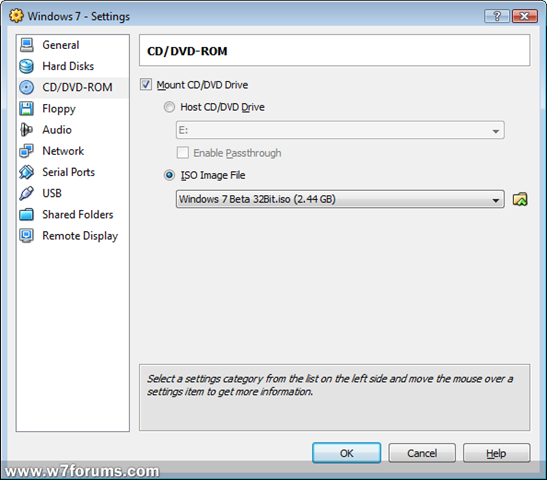Open Remote Display settings label

80,236
